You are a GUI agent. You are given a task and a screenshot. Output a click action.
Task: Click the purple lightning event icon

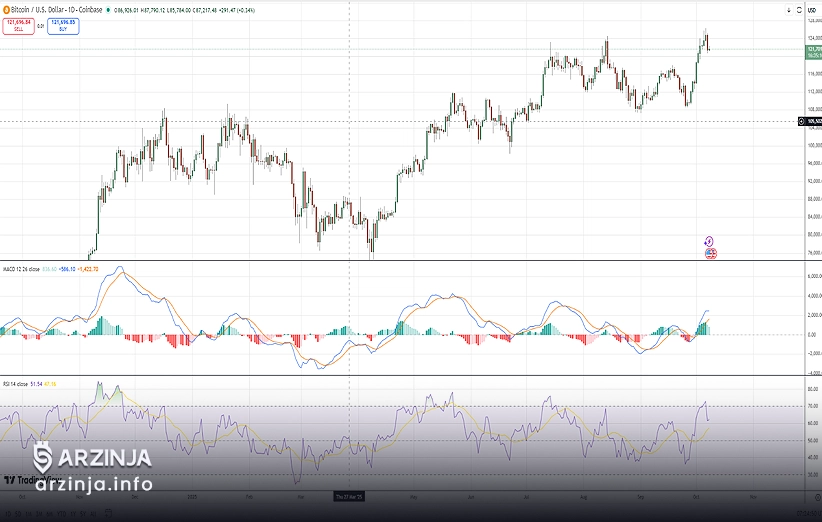[708, 241]
